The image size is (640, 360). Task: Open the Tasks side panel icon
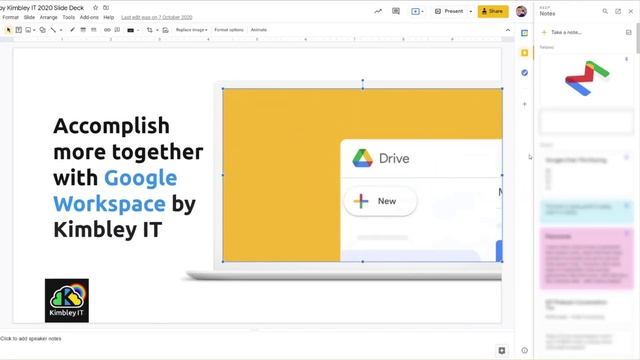tap(524, 73)
